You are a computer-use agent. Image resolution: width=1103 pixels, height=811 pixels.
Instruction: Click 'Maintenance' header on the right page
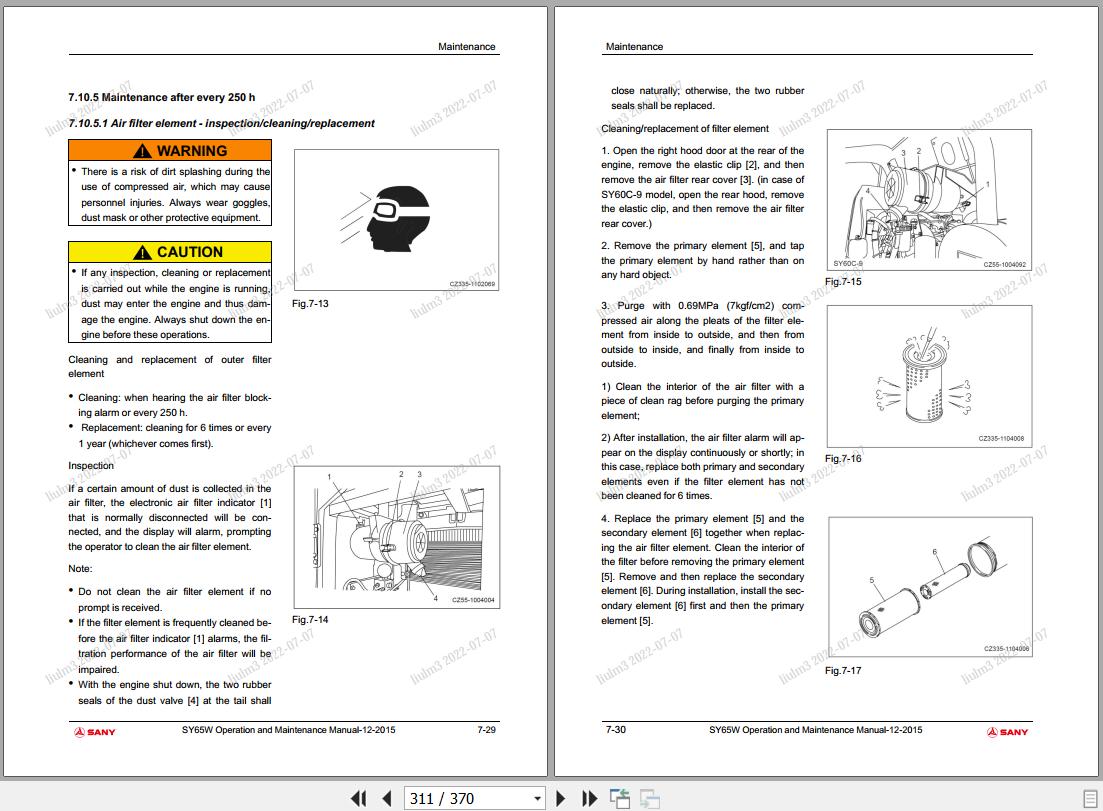[x=634, y=46]
